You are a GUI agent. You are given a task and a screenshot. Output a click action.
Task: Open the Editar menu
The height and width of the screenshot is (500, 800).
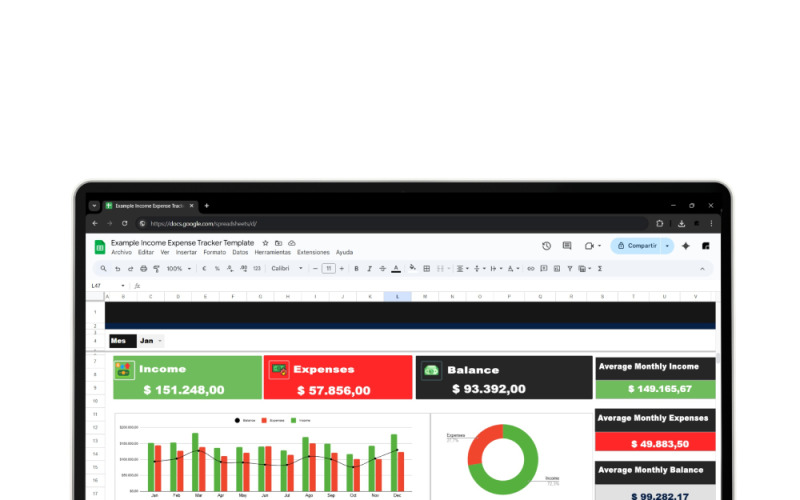(146, 253)
